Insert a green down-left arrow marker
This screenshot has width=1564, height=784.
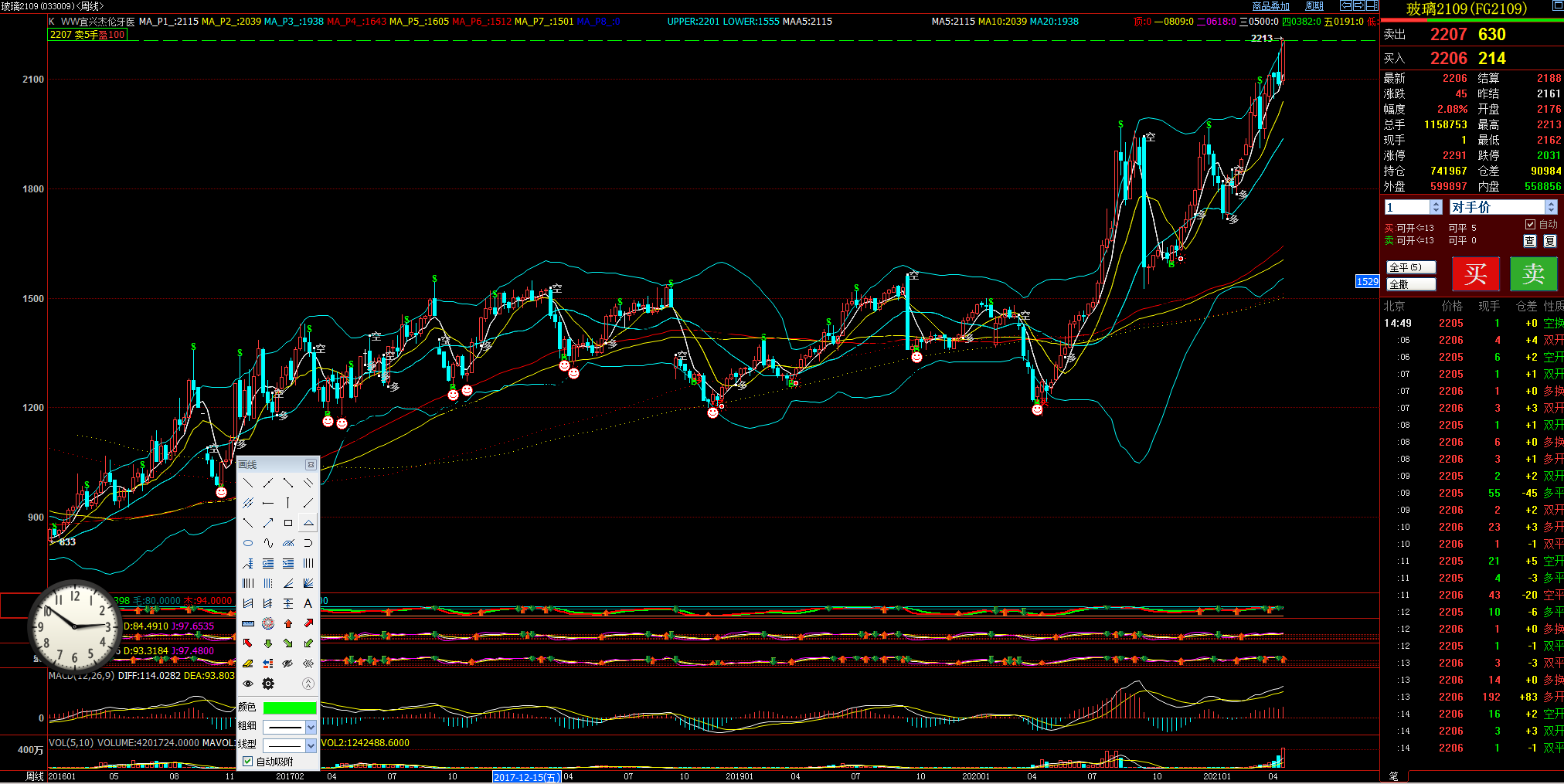click(308, 643)
